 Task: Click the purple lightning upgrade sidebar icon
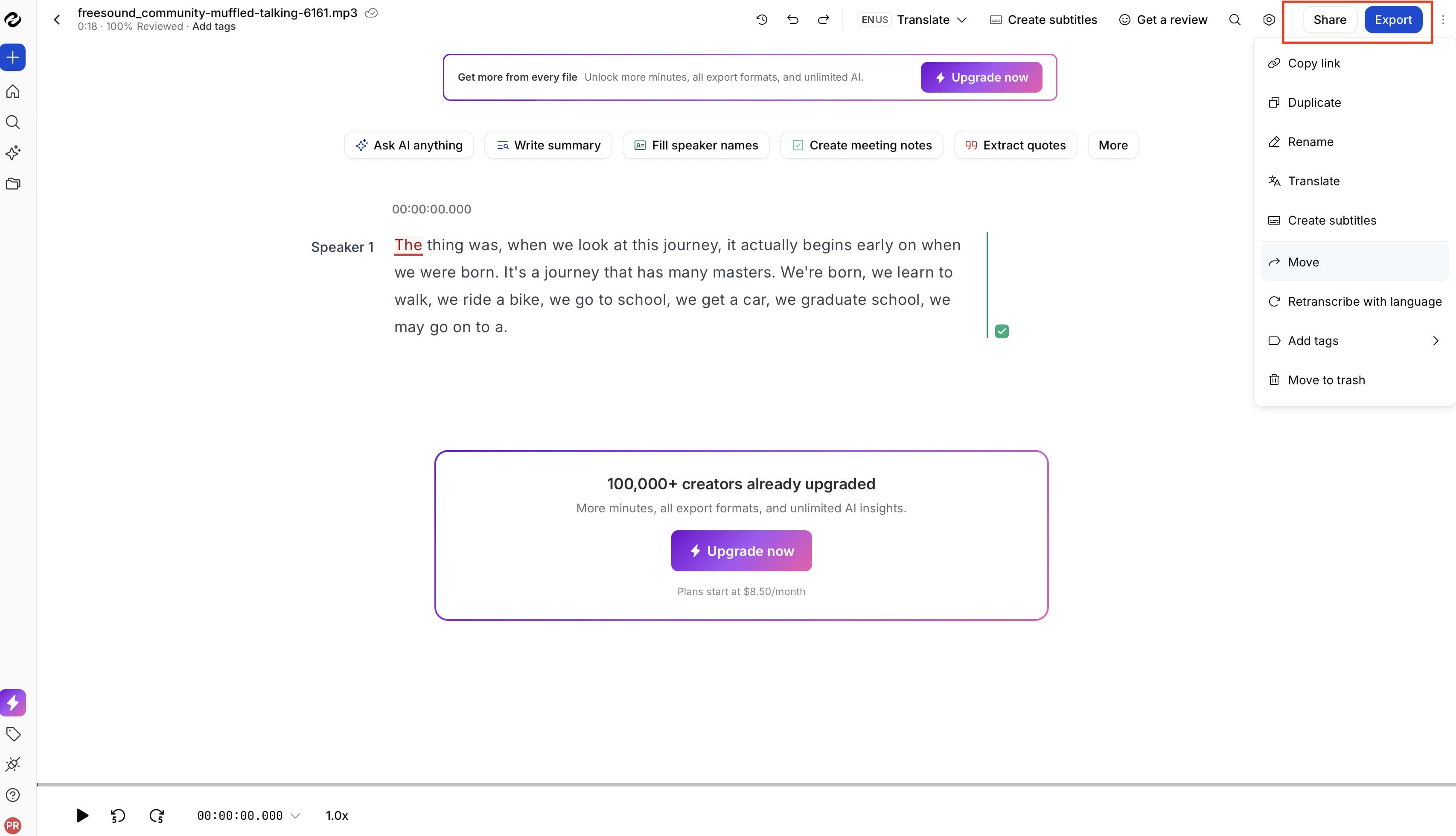[x=13, y=703]
